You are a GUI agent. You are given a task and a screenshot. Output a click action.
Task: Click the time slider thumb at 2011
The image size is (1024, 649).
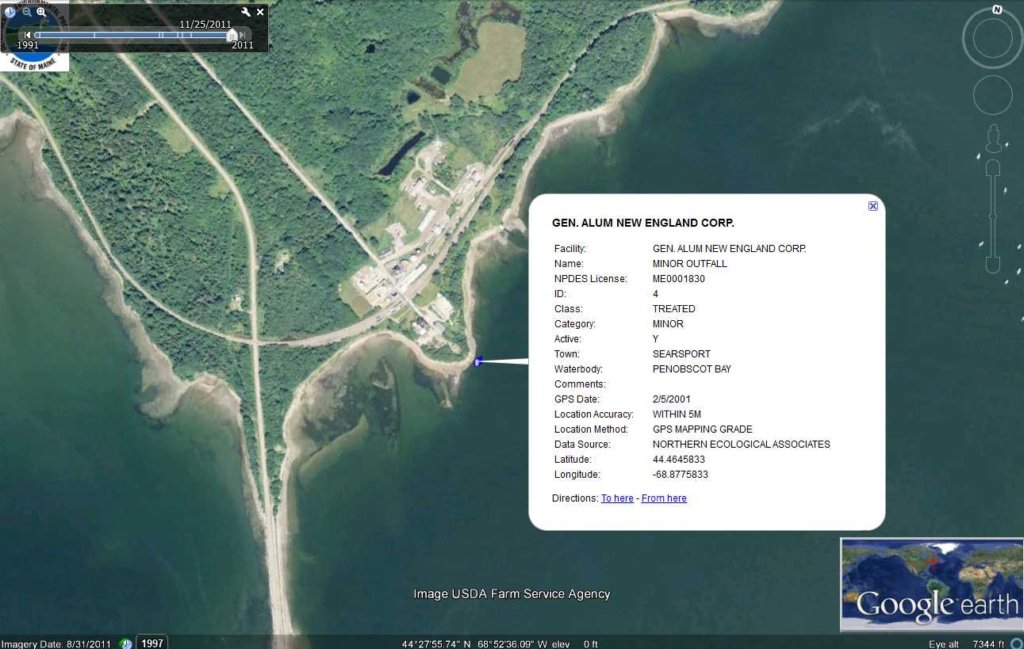point(232,35)
